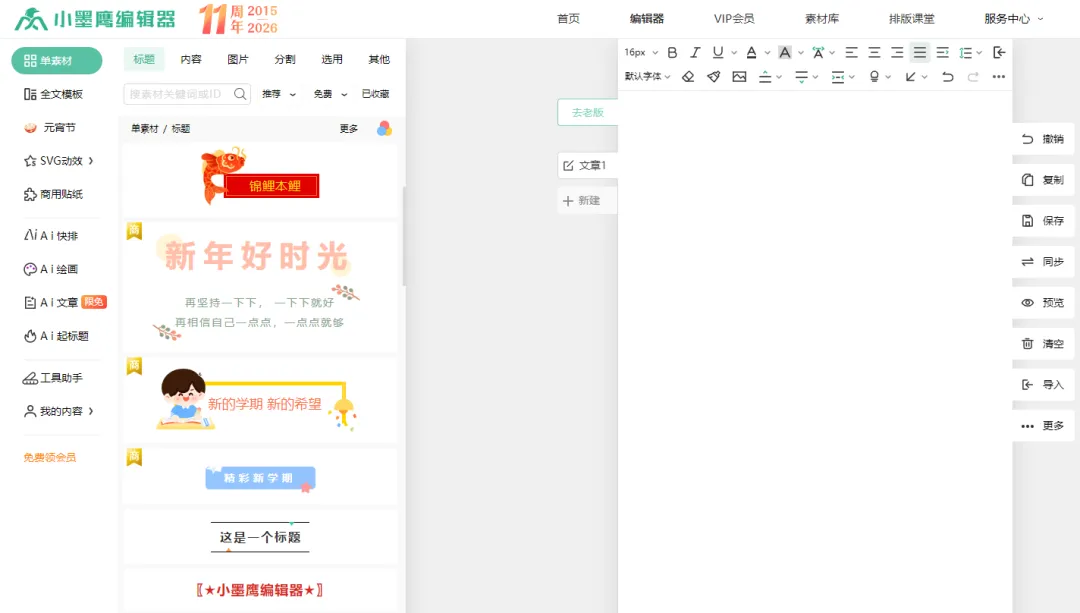Click the diagonal arrow toolbar icon
Screen dimensions: 1080x613
click(x=911, y=76)
